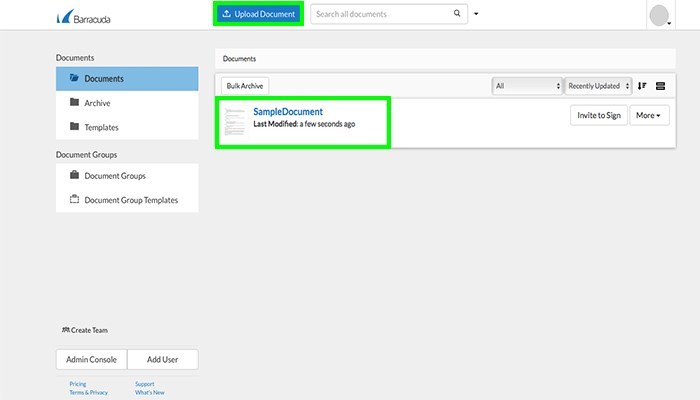700x400 pixels.
Task: Open the Recently Updated sort dropdown
Action: pyautogui.click(x=598, y=86)
